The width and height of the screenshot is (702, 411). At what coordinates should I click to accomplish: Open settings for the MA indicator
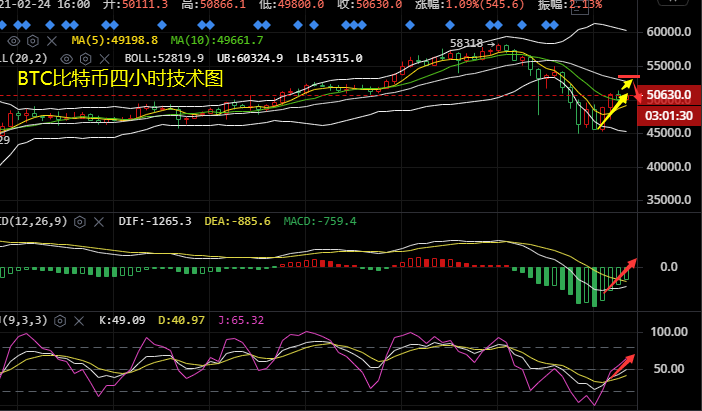tap(33, 41)
